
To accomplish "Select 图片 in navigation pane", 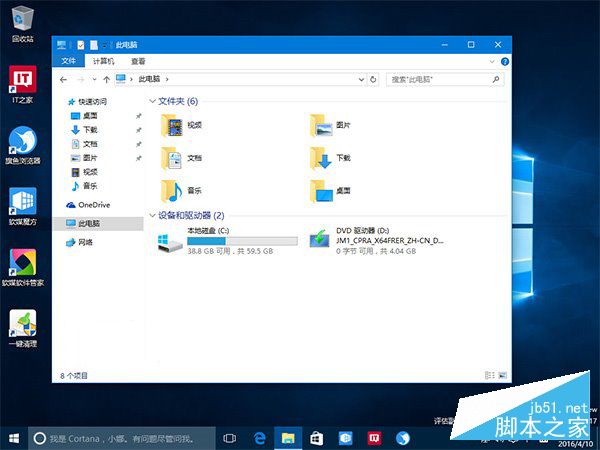I will click(x=85, y=158).
